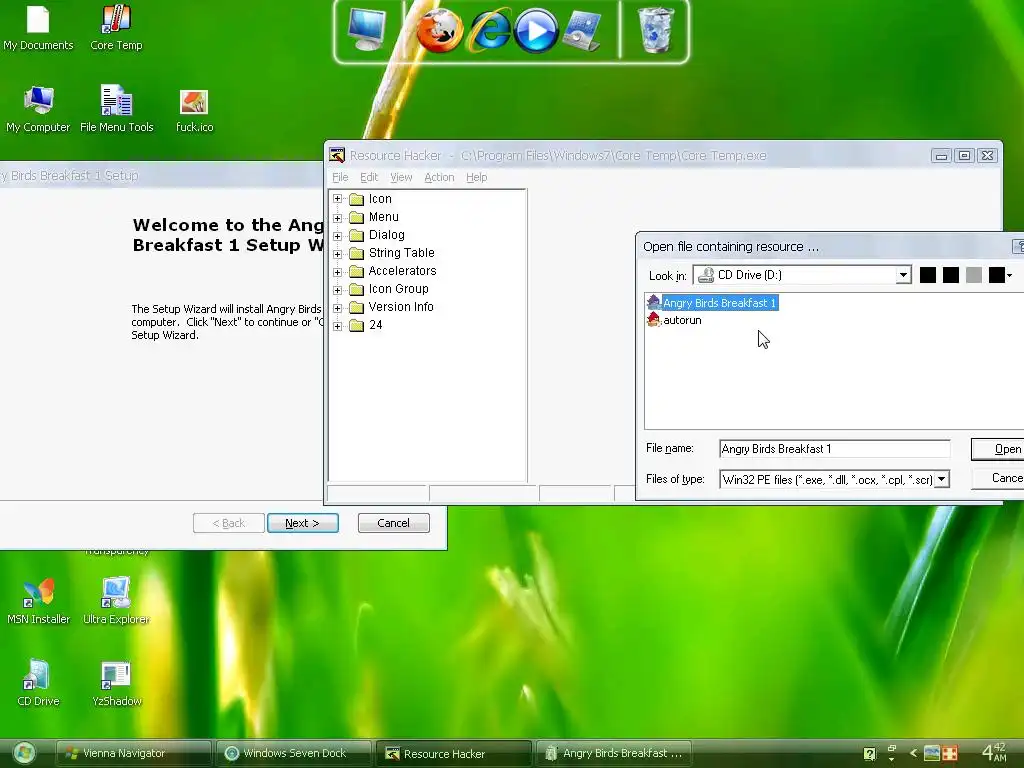Open the Recycle Bin from the dock

point(656,30)
